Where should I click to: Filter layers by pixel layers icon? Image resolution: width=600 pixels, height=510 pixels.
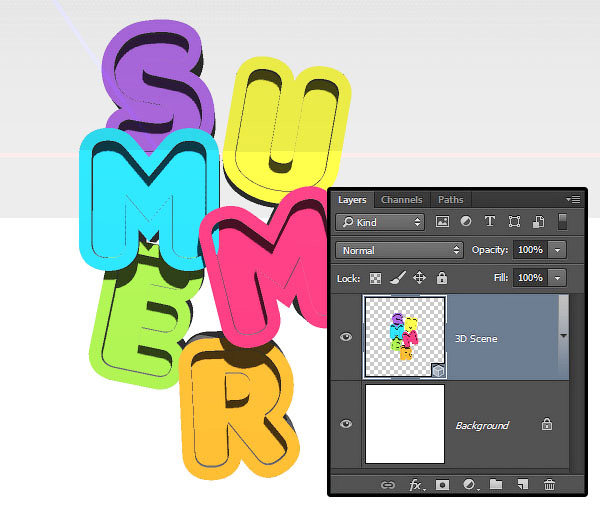pos(442,222)
